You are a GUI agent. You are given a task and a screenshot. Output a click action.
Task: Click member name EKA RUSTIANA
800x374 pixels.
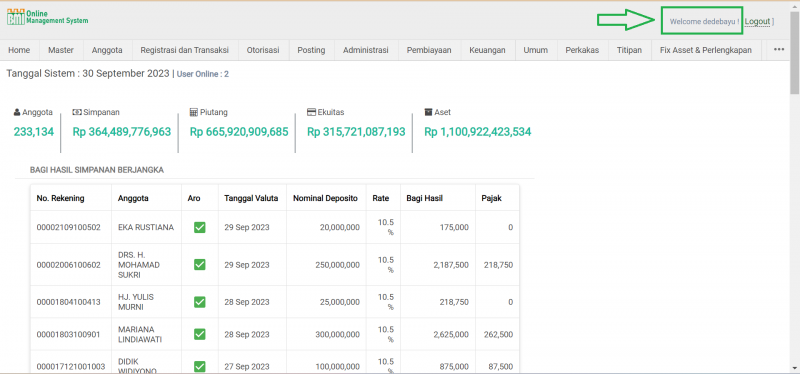146,228
